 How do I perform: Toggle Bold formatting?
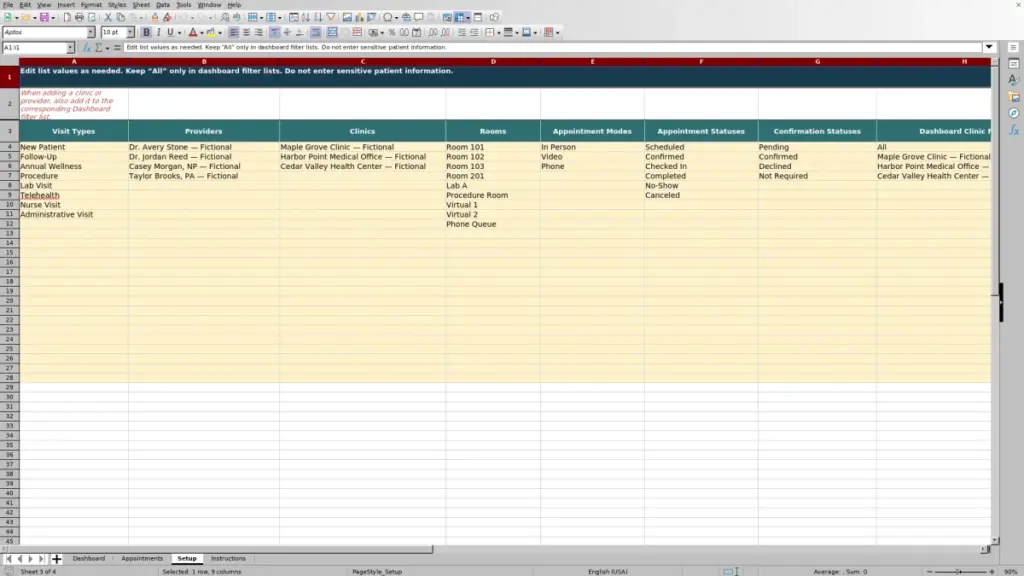point(146,33)
